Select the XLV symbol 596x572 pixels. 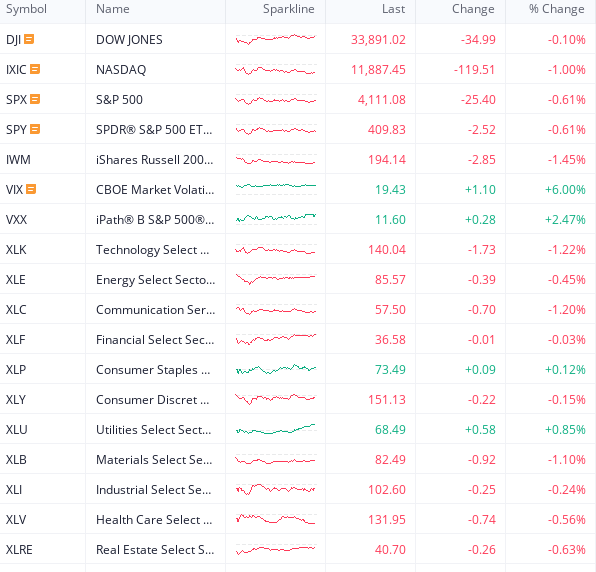(16, 520)
